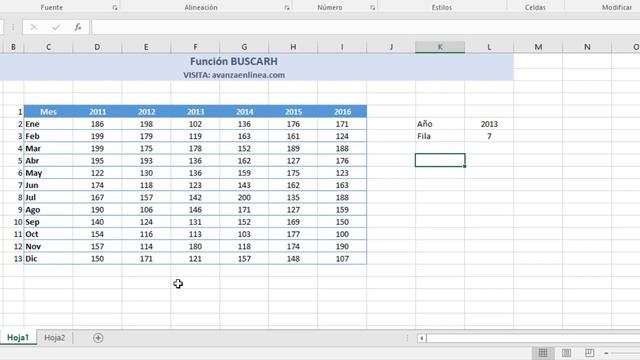Image resolution: width=640 pixels, height=360 pixels.
Task: Click the '2013' header cell
Action: point(195,111)
